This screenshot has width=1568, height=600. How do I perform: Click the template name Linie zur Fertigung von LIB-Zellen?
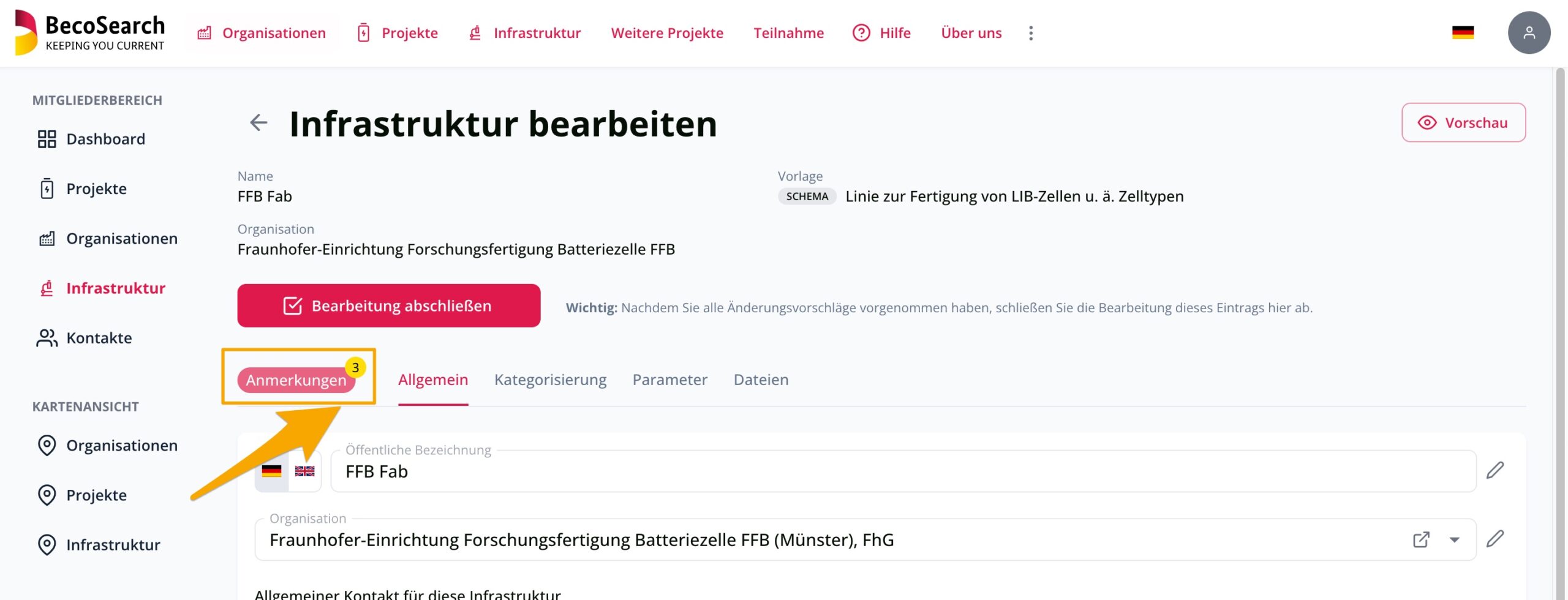(1014, 197)
